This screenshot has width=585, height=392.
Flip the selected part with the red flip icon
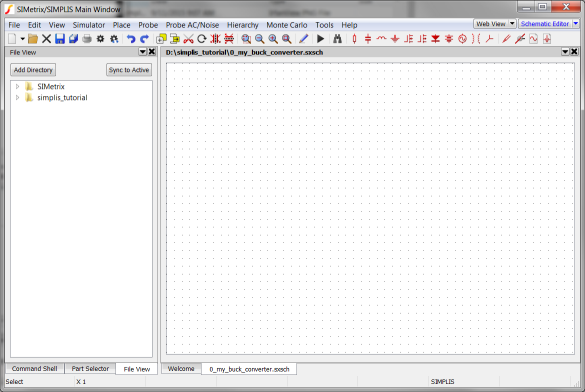(x=229, y=39)
